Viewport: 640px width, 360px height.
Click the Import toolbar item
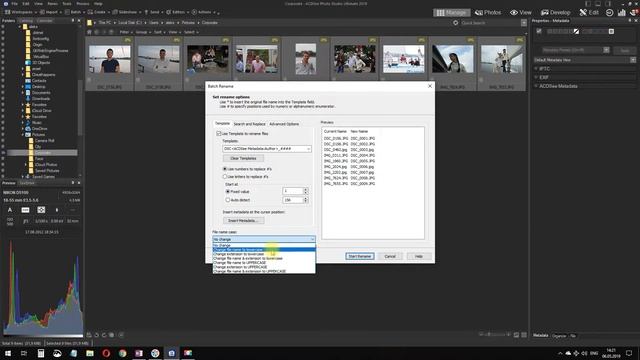[51, 12]
